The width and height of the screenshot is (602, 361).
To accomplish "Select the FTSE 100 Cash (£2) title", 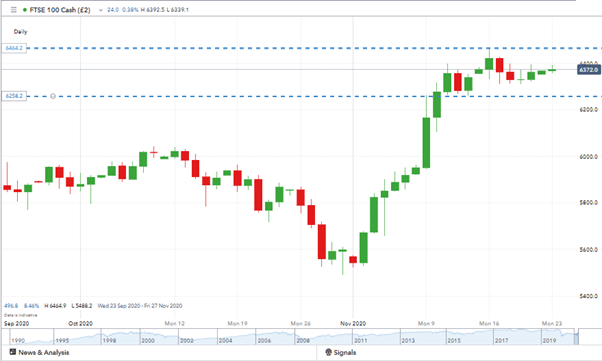I will (x=60, y=10).
